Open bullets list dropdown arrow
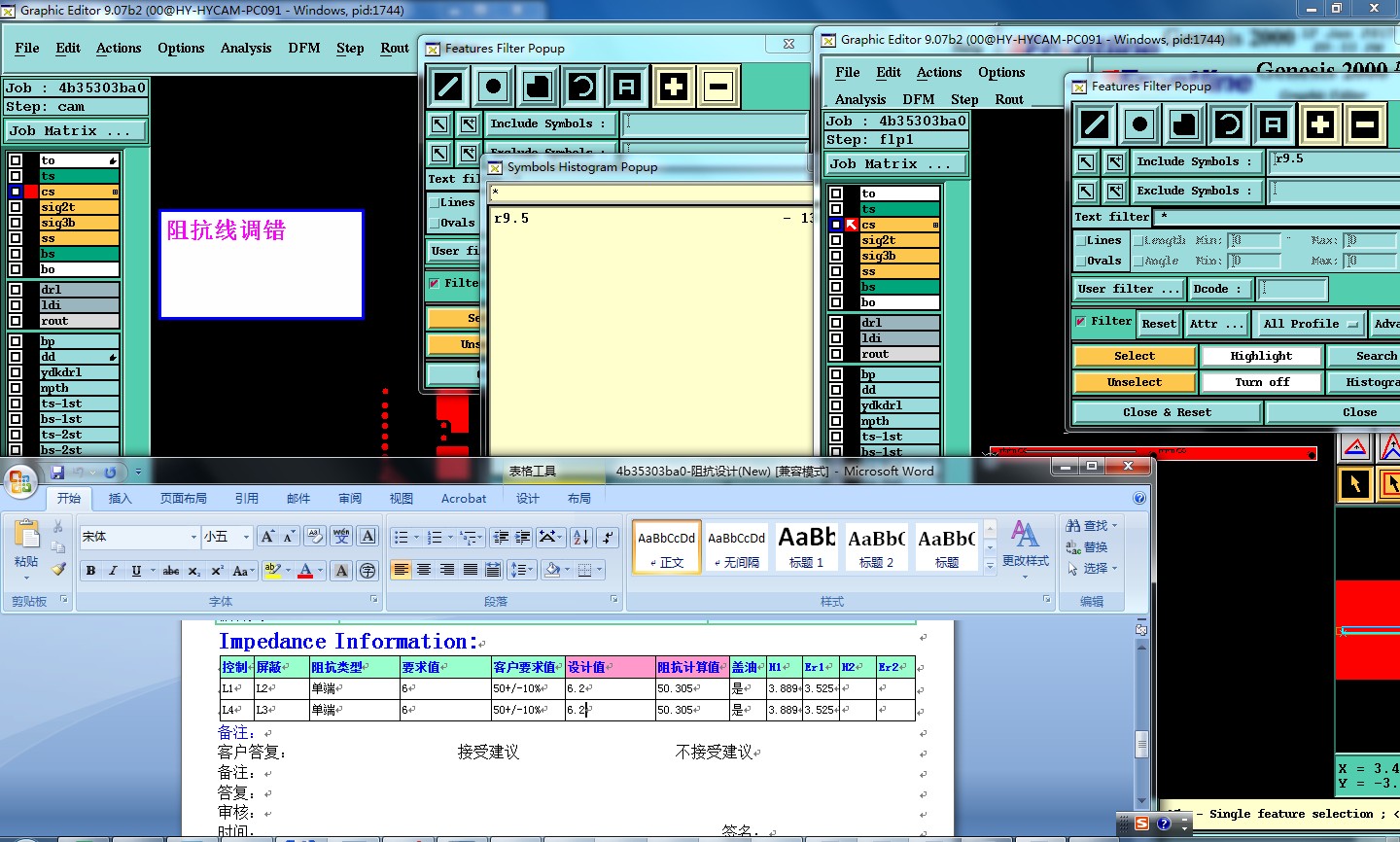This screenshot has height=842, width=1400. pyautogui.click(x=416, y=537)
